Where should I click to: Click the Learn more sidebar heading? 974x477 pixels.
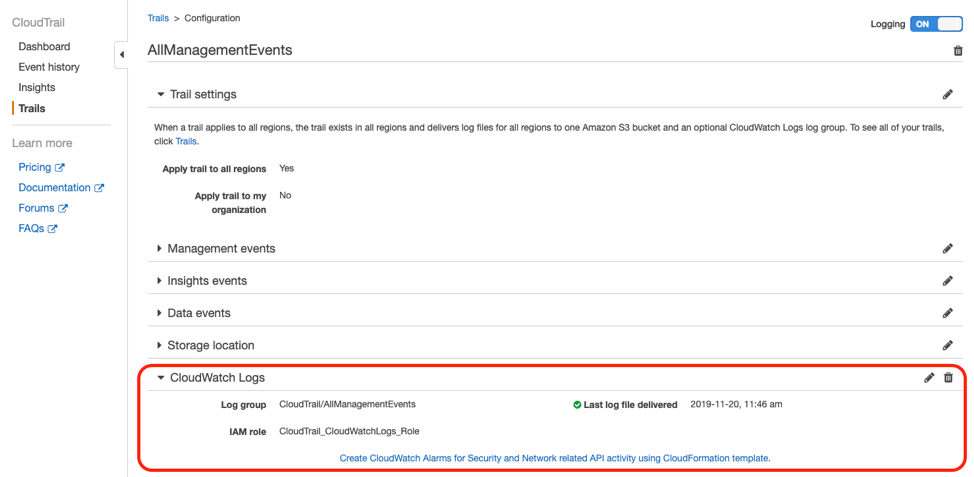click(x=42, y=143)
